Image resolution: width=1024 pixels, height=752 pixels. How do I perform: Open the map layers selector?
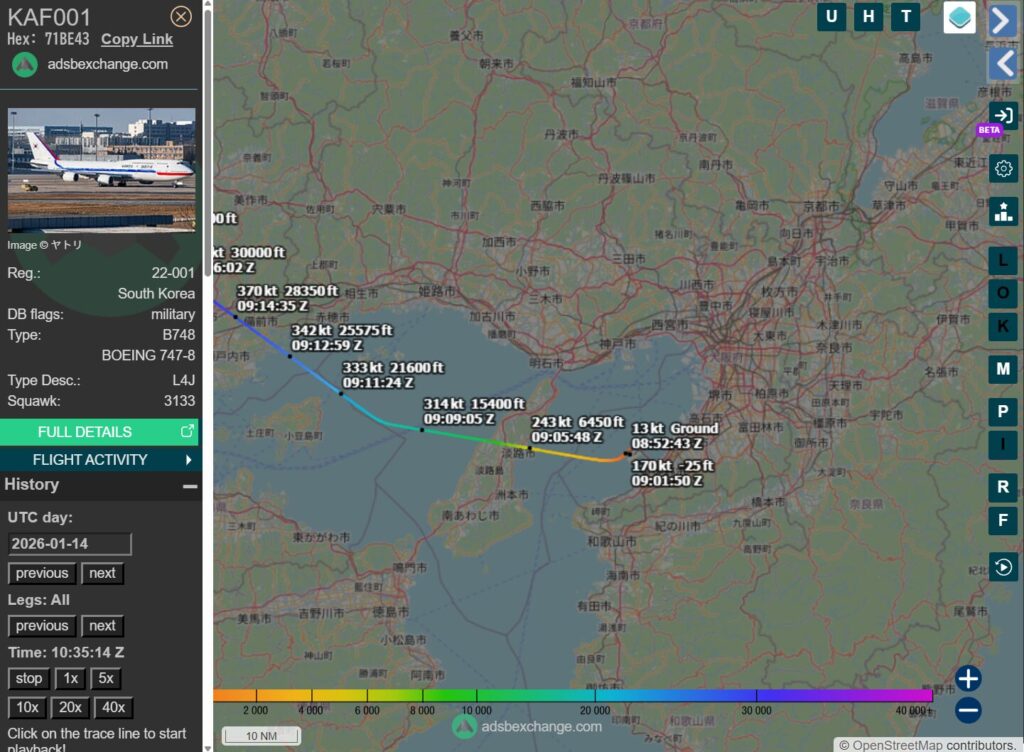click(959, 17)
